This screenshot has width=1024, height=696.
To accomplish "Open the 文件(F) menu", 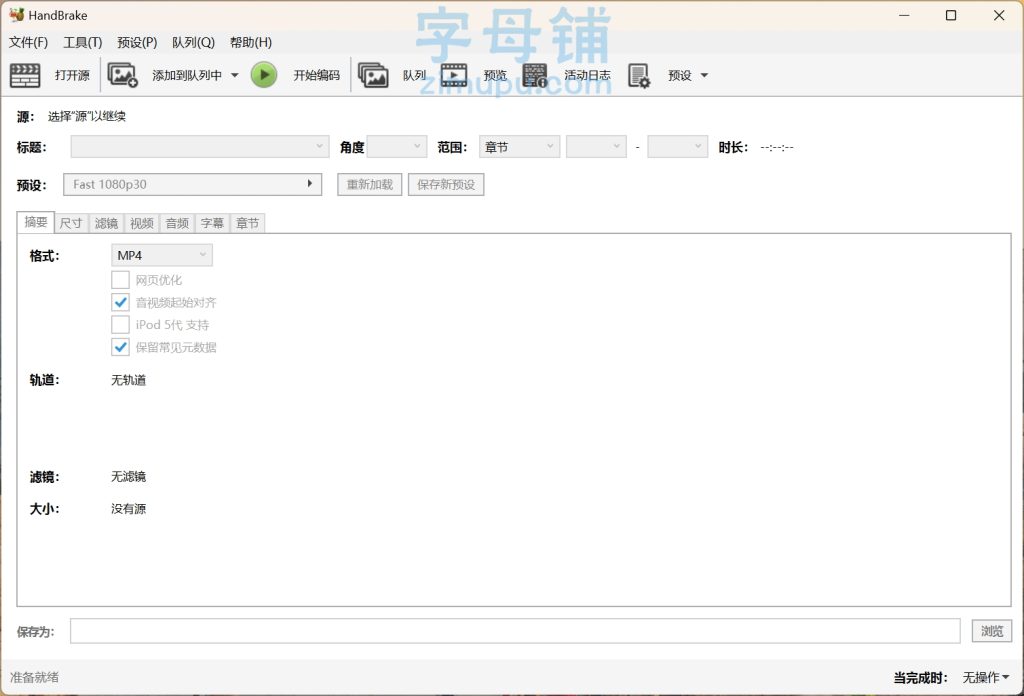I will coord(28,42).
